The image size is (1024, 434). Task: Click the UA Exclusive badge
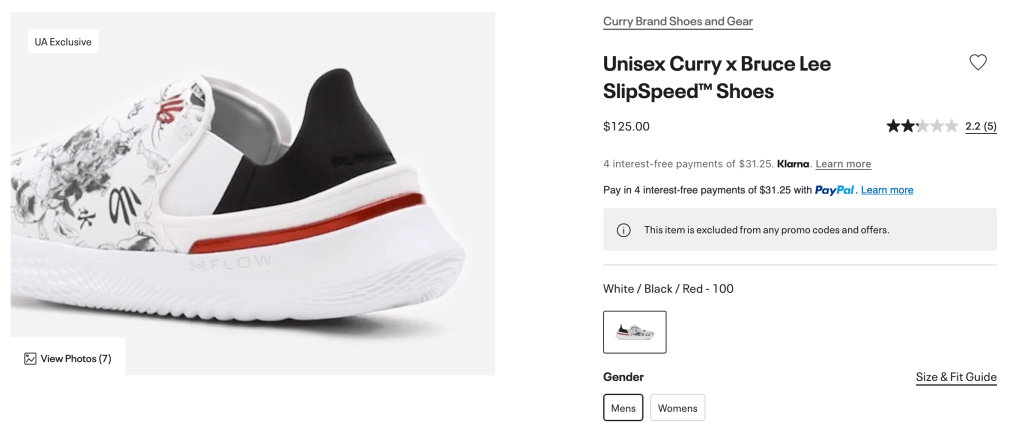[x=63, y=42]
